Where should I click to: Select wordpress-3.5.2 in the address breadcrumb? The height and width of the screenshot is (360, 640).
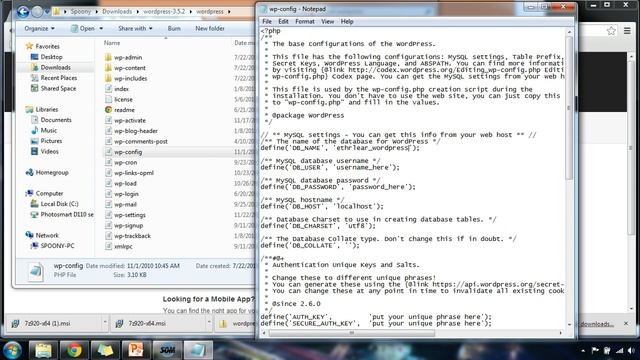pos(164,11)
